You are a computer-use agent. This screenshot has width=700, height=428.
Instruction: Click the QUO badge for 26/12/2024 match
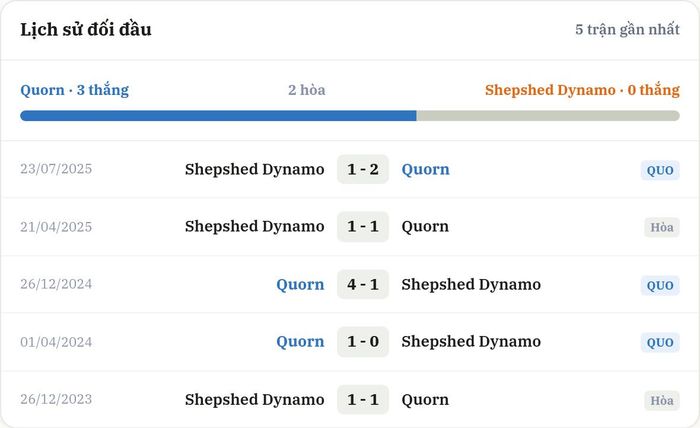660,285
